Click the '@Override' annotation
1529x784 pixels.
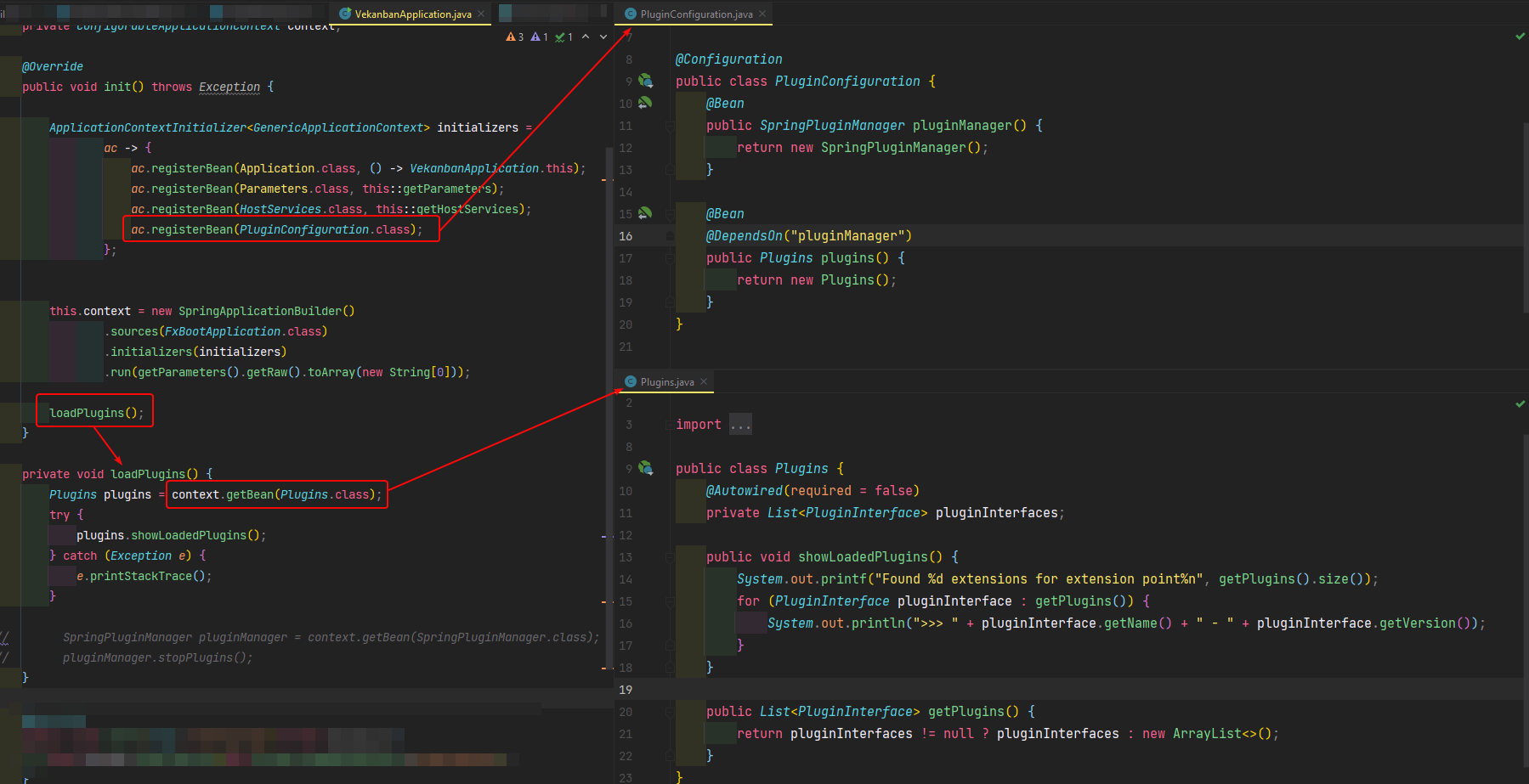(53, 66)
